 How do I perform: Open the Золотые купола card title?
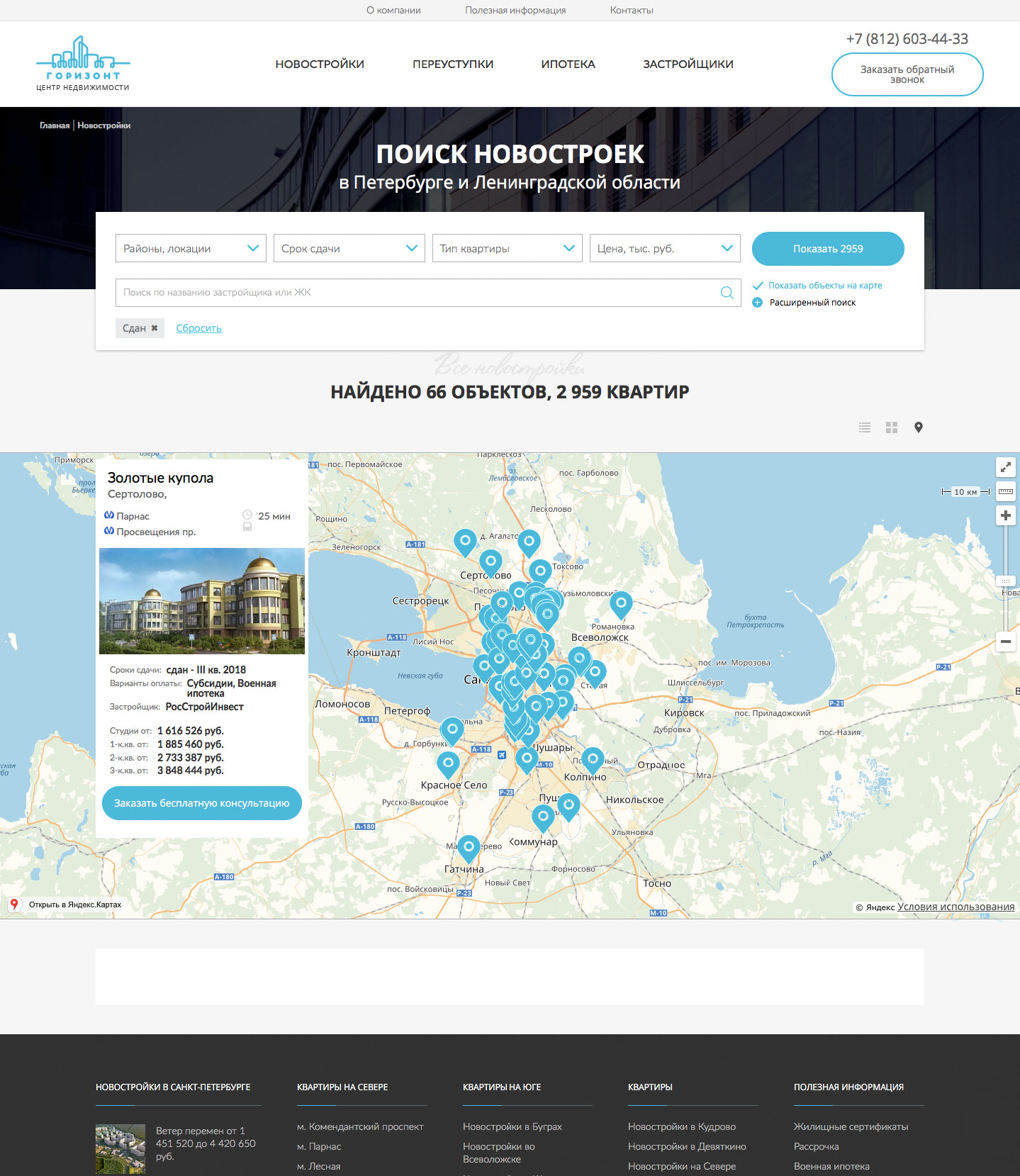point(160,478)
